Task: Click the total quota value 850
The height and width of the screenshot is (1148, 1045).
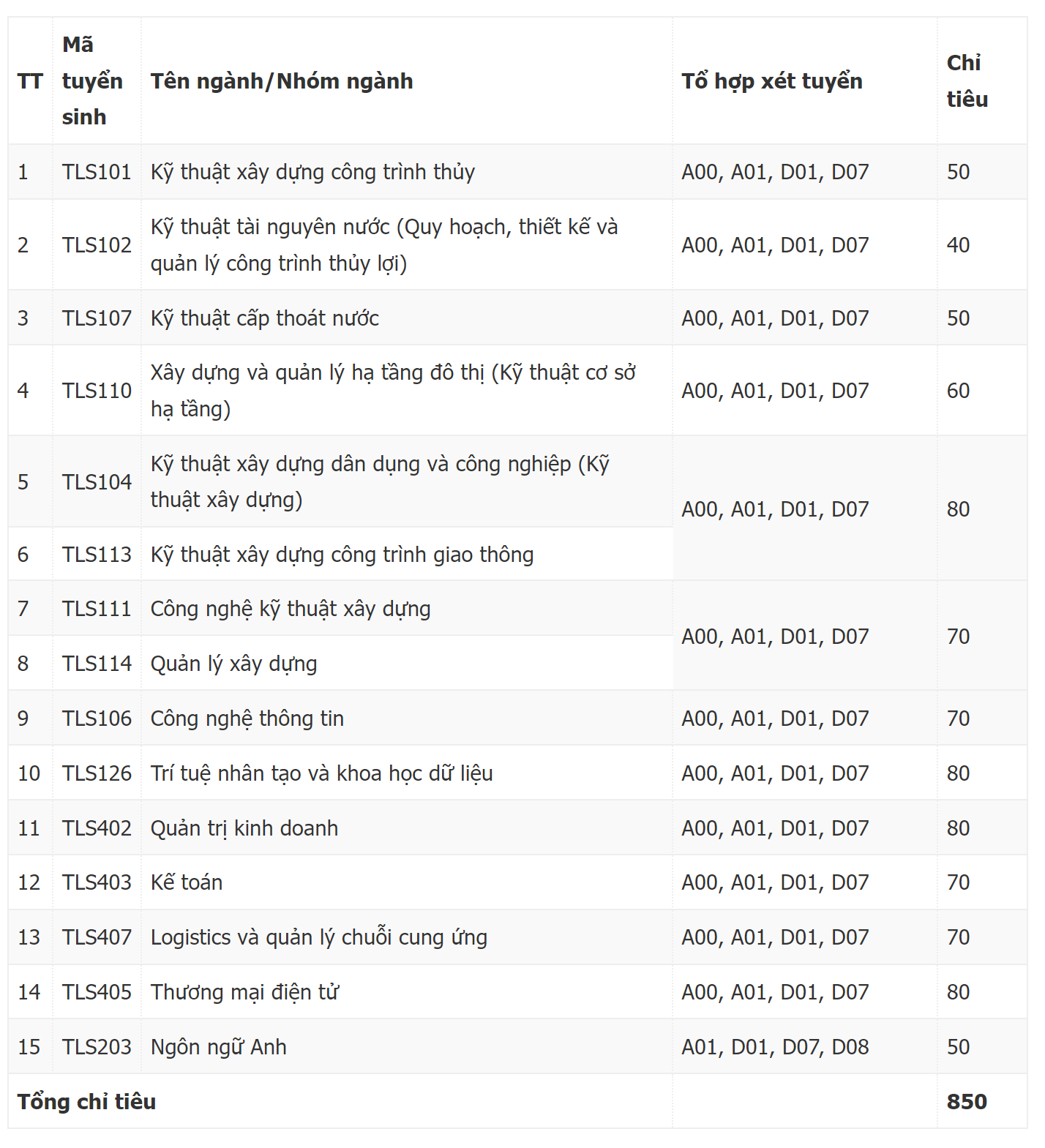Action: coord(967,1102)
